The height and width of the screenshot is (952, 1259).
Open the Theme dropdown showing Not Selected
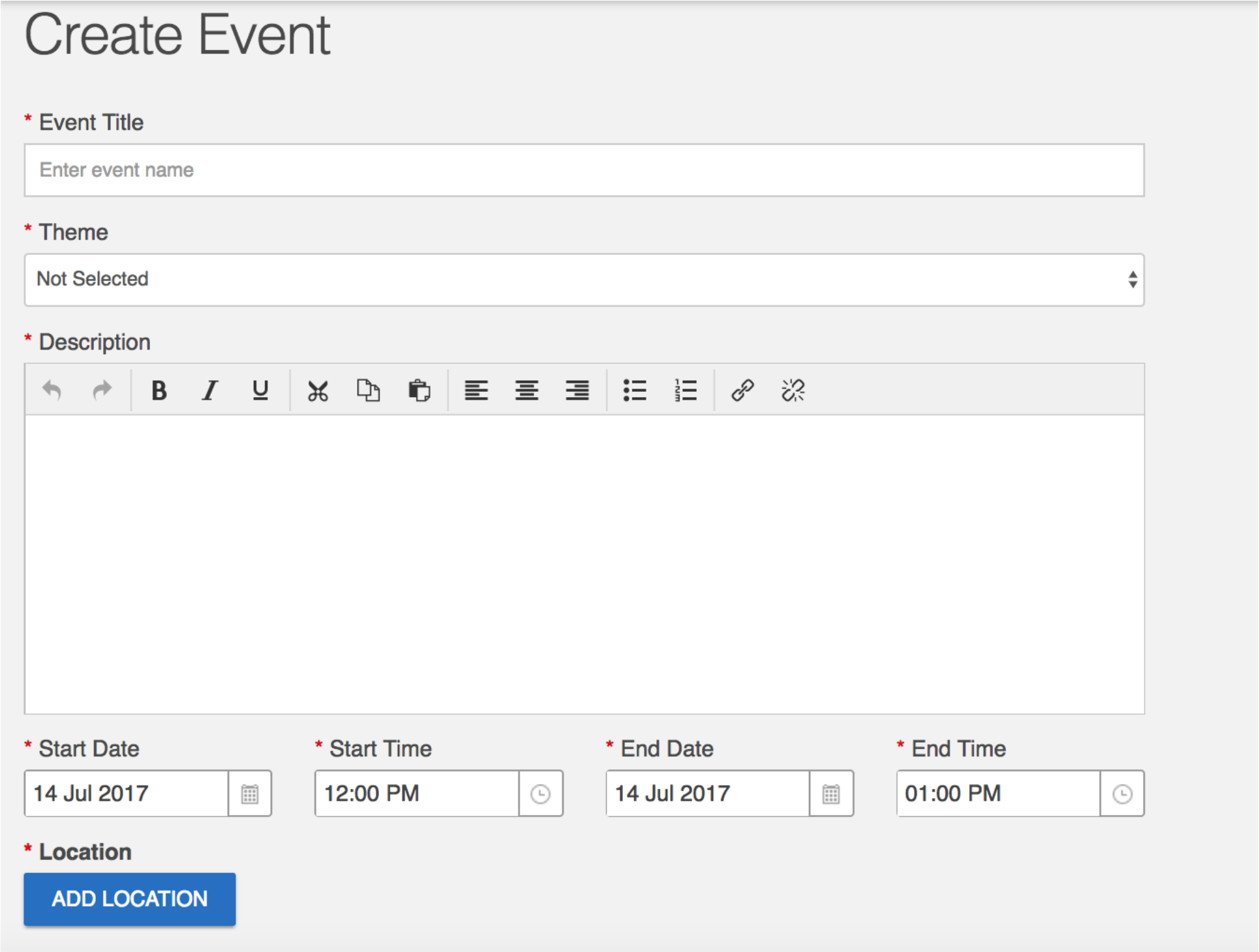click(584, 280)
